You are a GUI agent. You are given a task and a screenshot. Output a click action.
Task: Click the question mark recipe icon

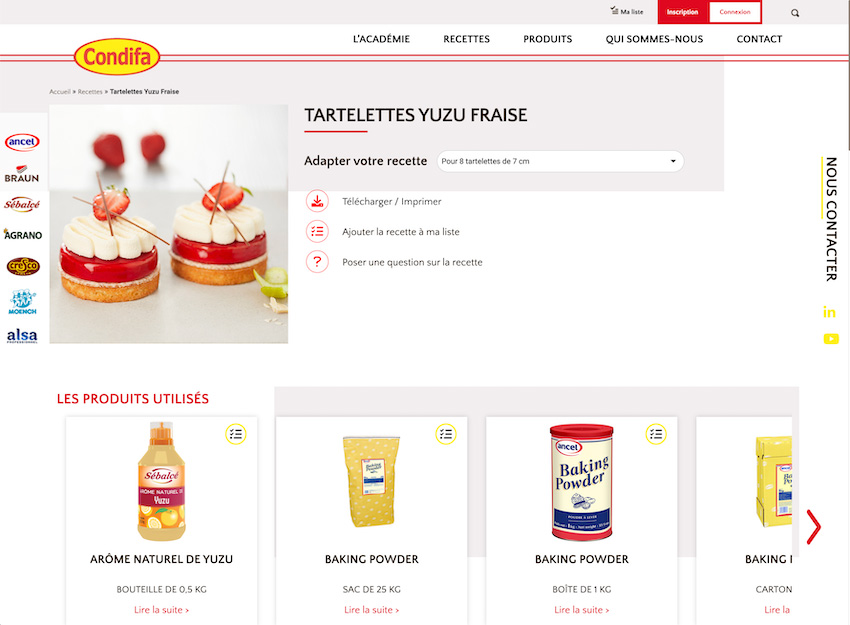317,262
